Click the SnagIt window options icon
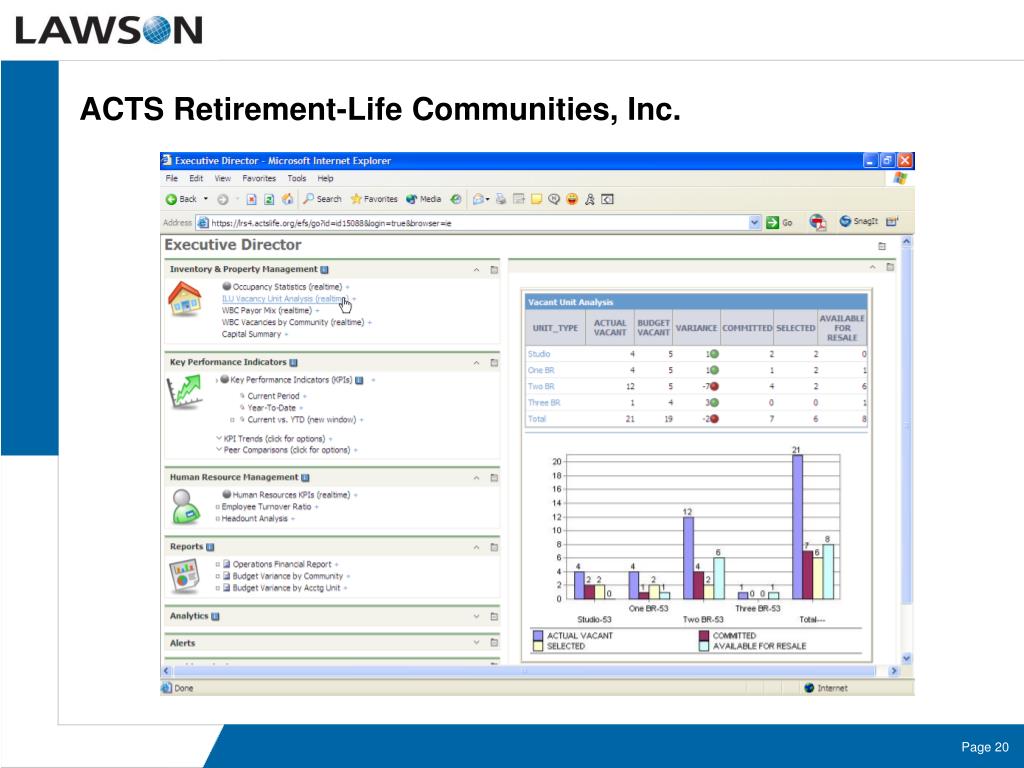Image resolution: width=1024 pixels, height=768 pixels. (892, 222)
